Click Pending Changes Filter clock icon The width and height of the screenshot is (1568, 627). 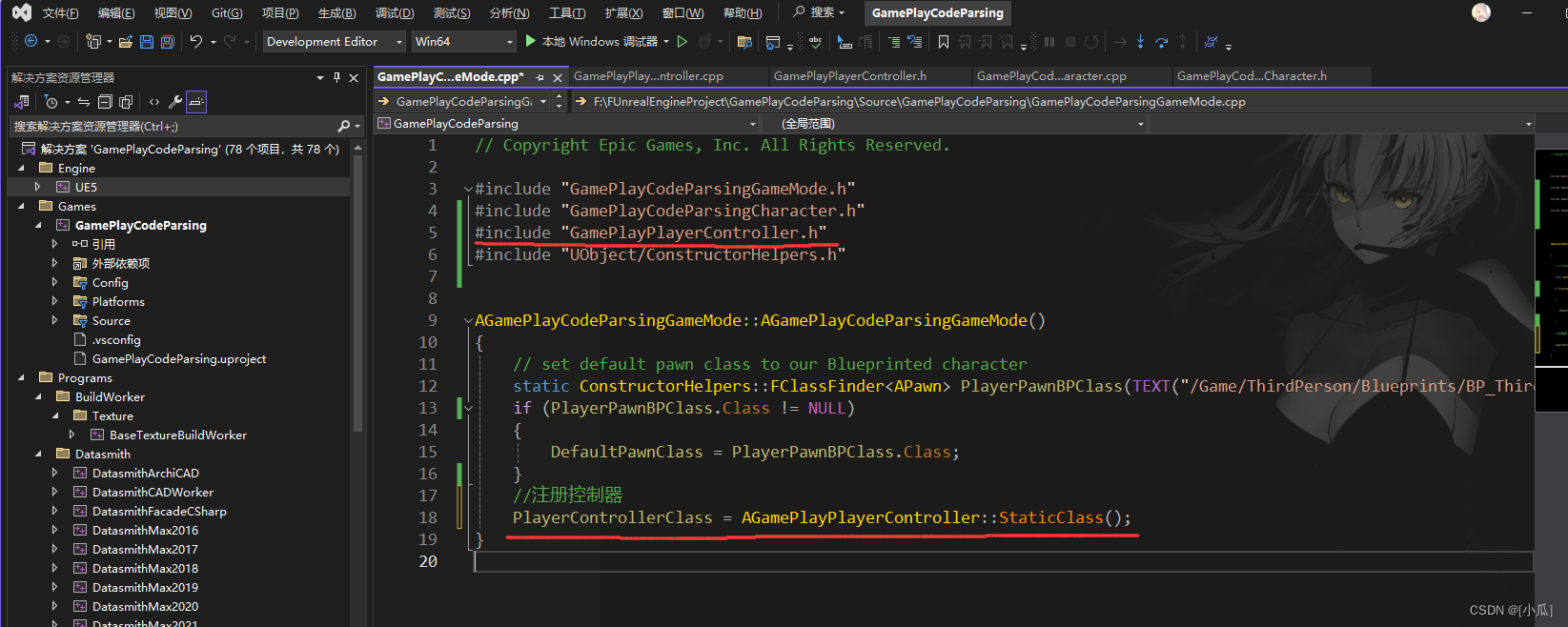(x=51, y=102)
